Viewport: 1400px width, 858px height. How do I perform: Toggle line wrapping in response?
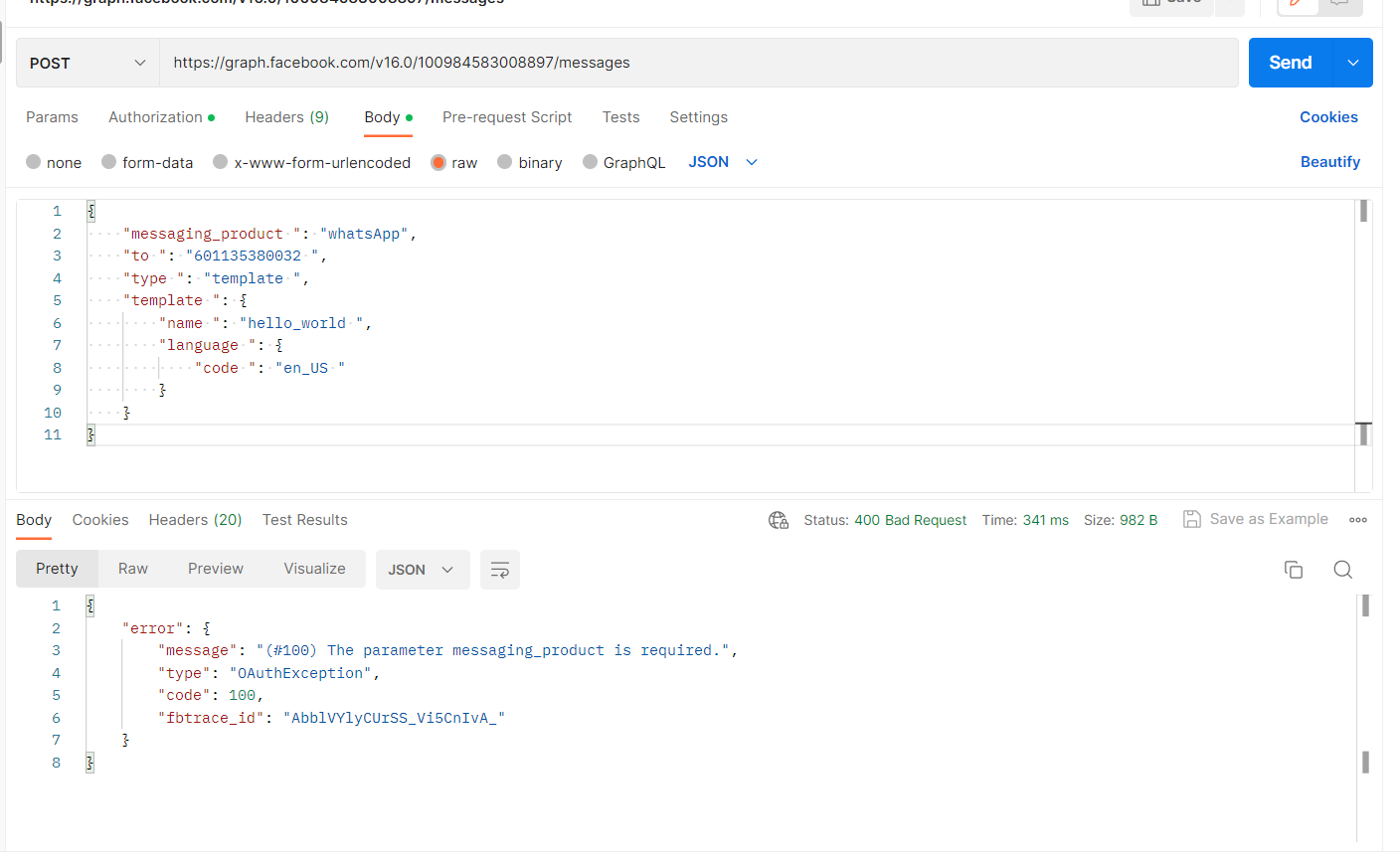tap(500, 570)
